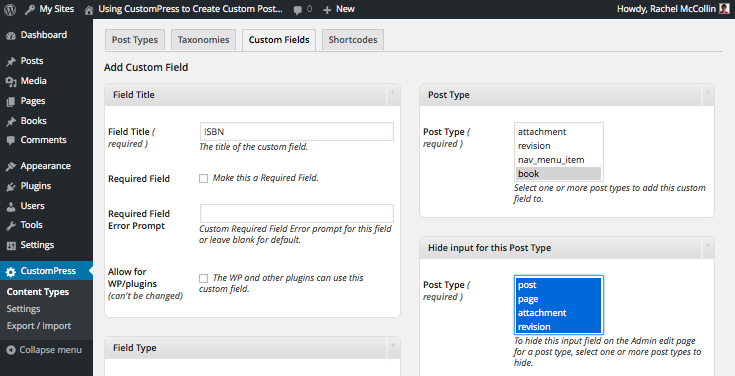735x376 pixels.
Task: Click Rachel McCollin's avatar thumbnail
Action: 725,9
